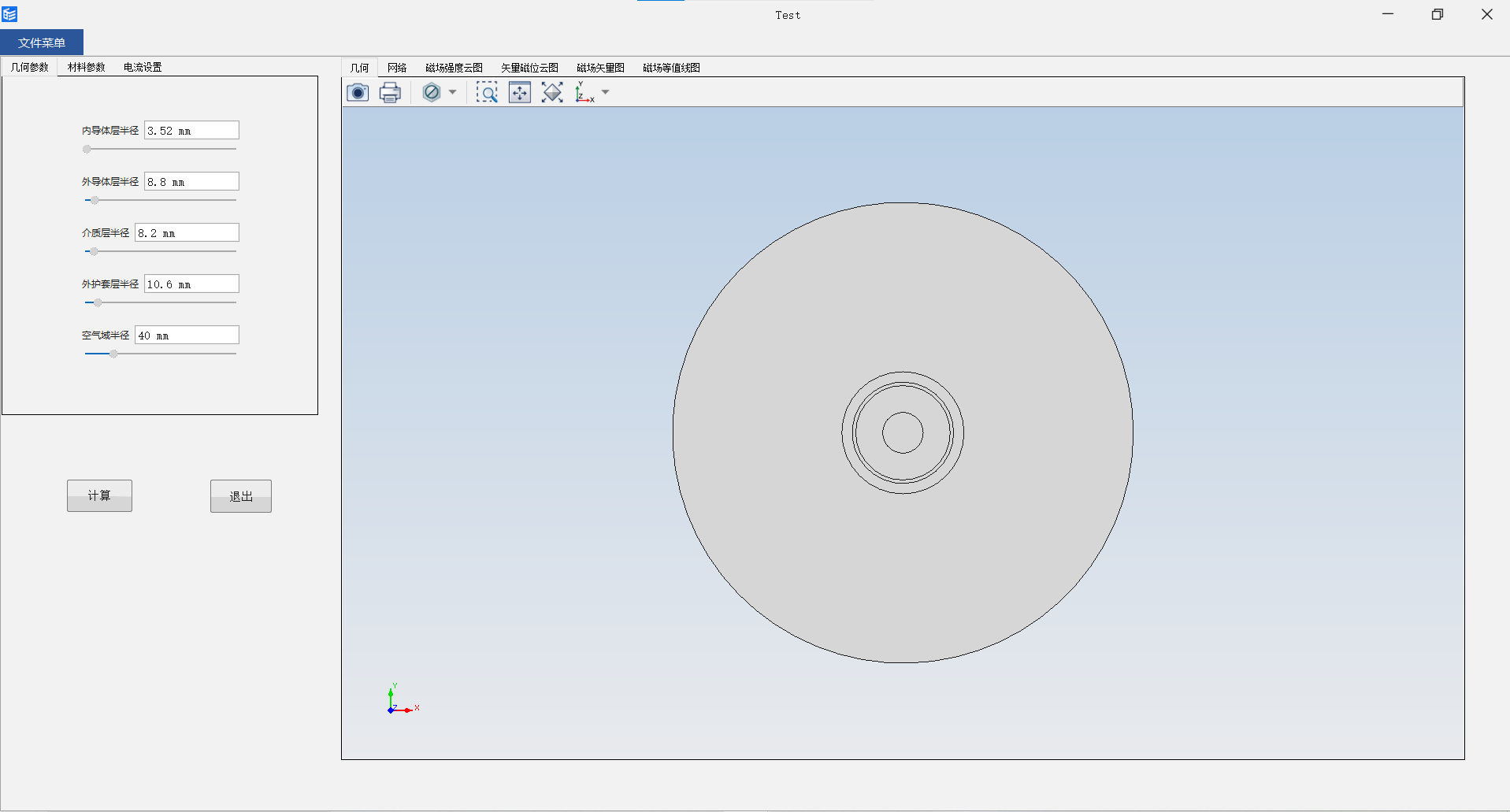The width and height of the screenshot is (1510, 812).
Task: Switch to the 电流设置 tab
Action: [143, 67]
